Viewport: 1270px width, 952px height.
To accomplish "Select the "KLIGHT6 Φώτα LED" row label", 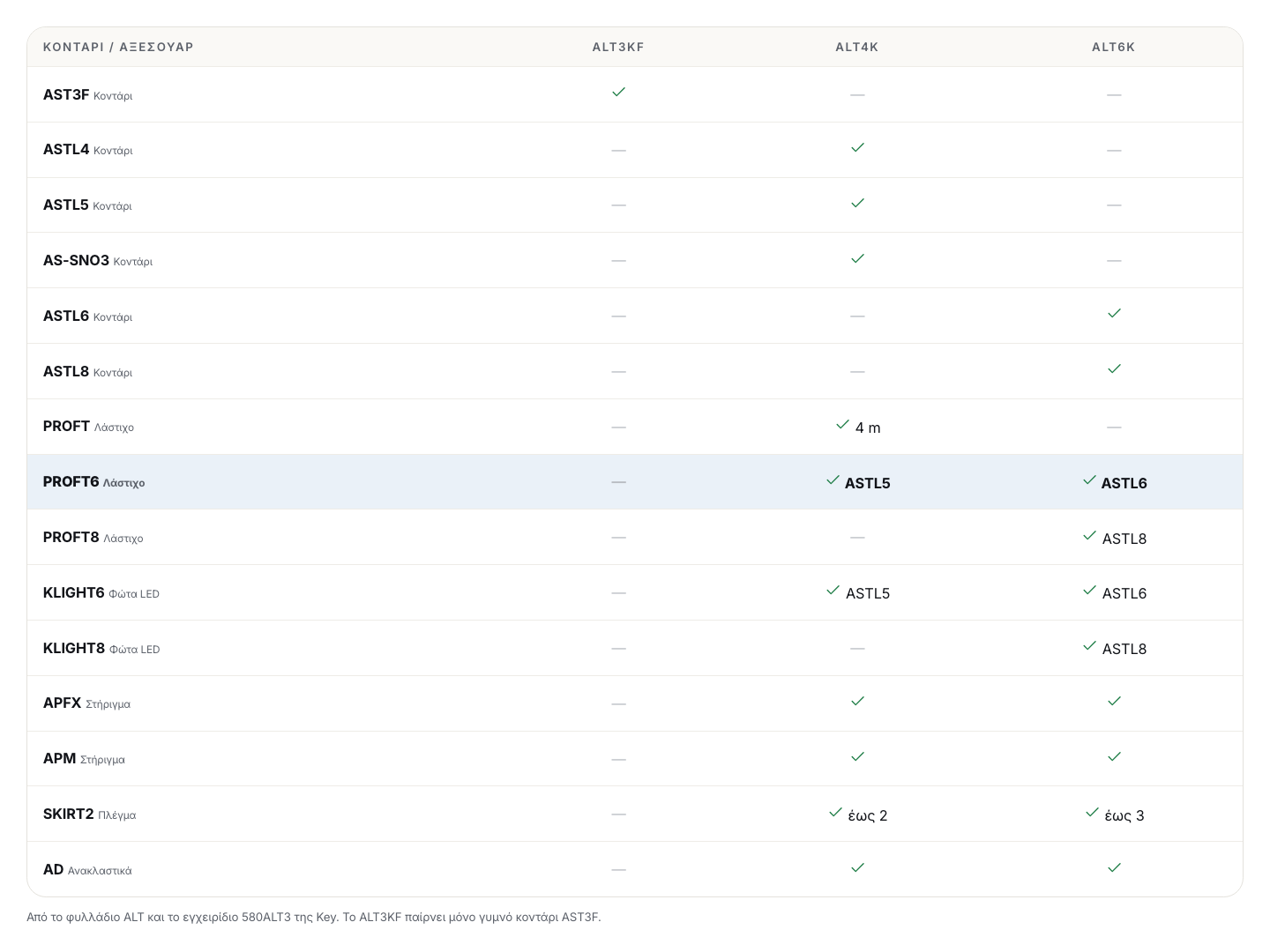I will [x=101, y=593].
